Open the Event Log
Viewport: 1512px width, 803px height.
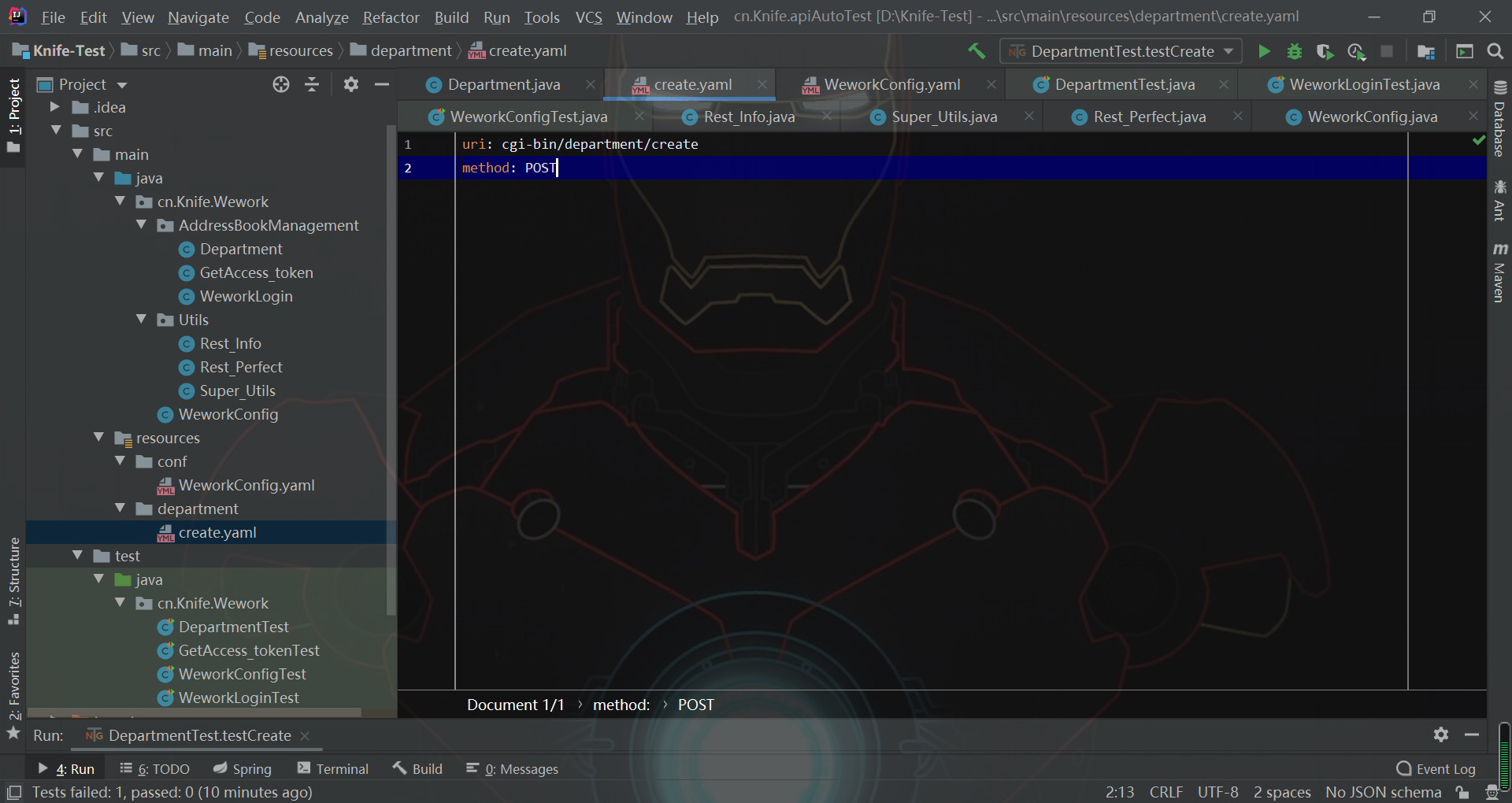coord(1436,768)
